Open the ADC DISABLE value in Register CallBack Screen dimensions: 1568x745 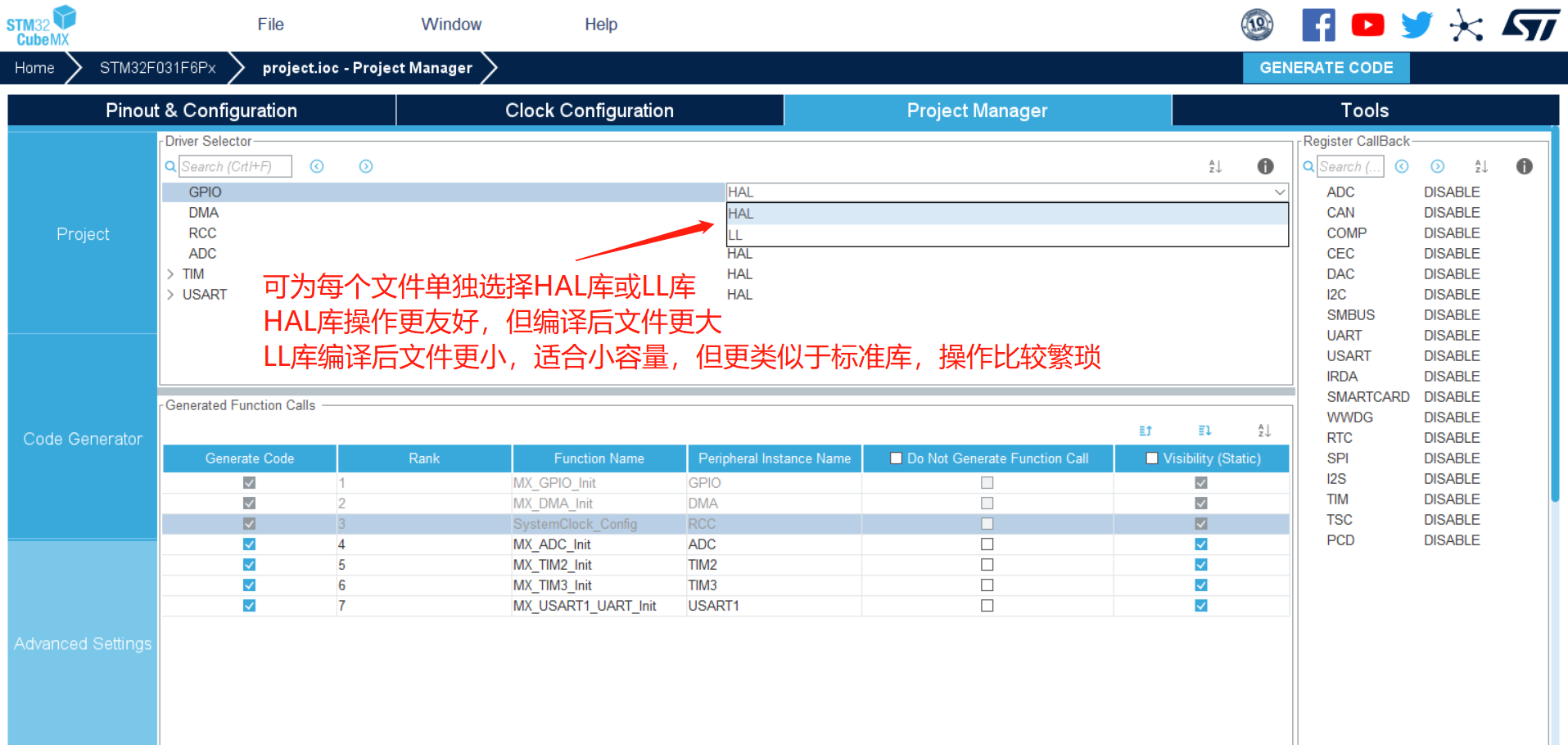(1452, 192)
